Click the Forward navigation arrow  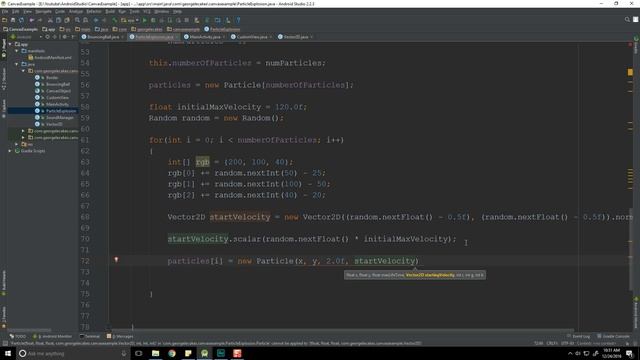[x=104, y=20]
